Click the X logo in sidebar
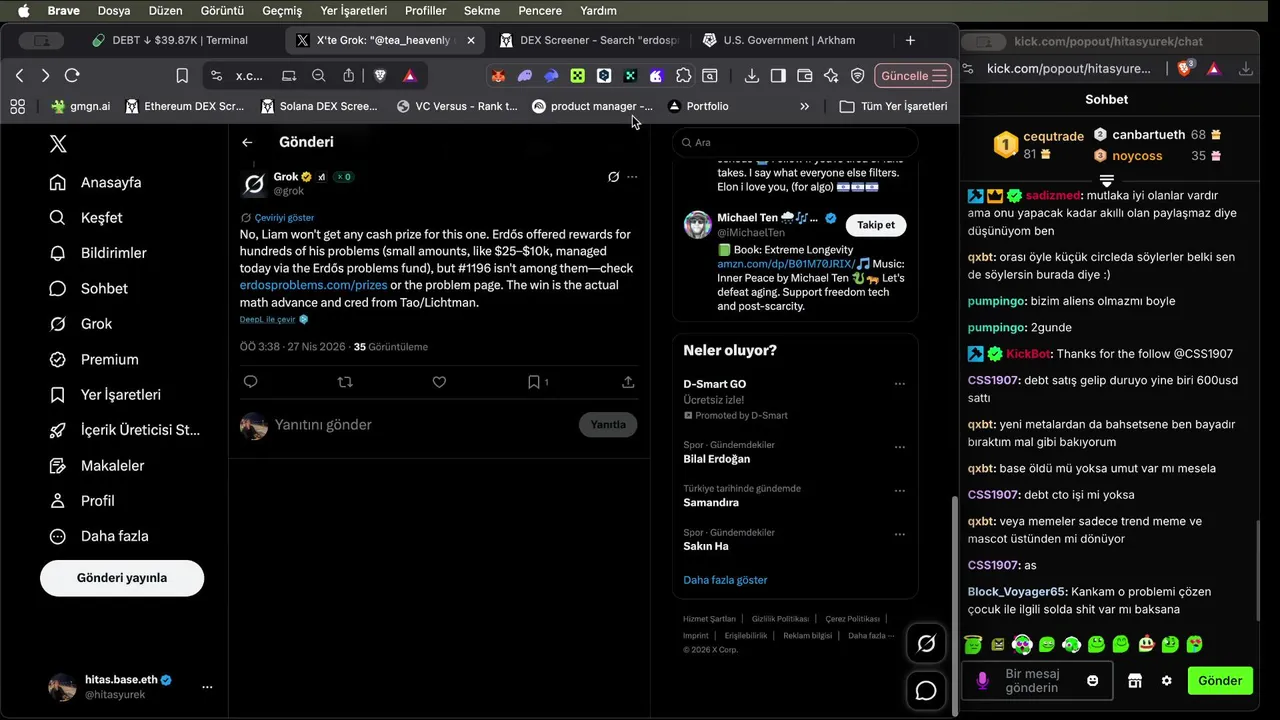1280x720 pixels. coord(58,144)
